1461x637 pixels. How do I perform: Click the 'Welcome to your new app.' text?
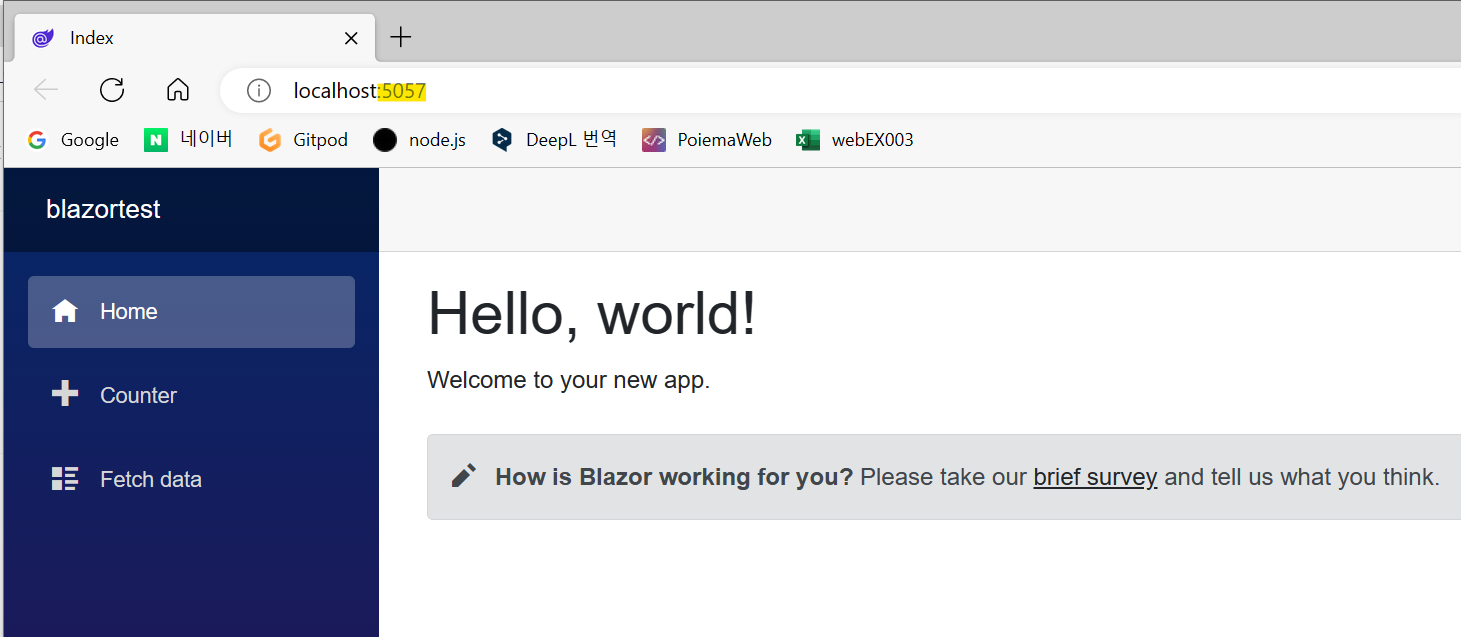pos(568,380)
